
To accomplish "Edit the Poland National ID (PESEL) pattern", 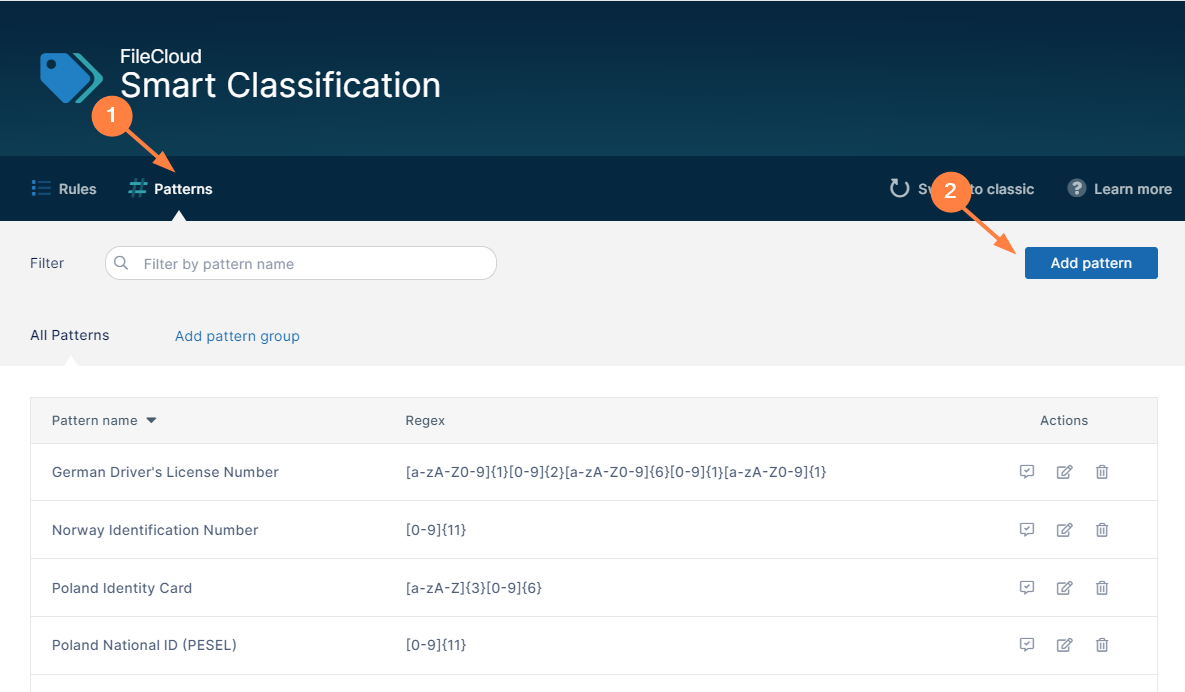I will [x=1064, y=645].
